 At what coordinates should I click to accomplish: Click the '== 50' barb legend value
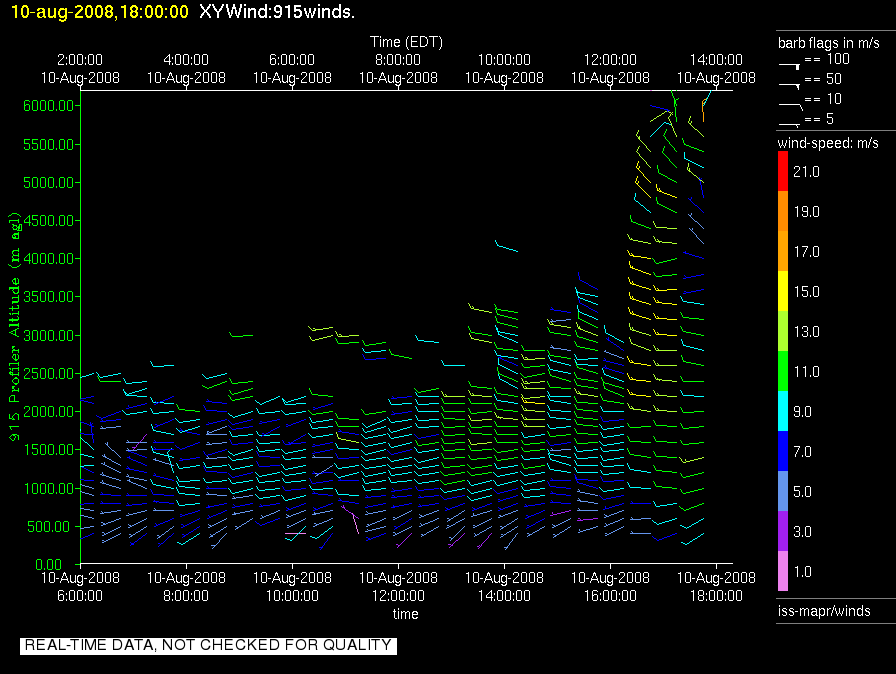[x=823, y=79]
